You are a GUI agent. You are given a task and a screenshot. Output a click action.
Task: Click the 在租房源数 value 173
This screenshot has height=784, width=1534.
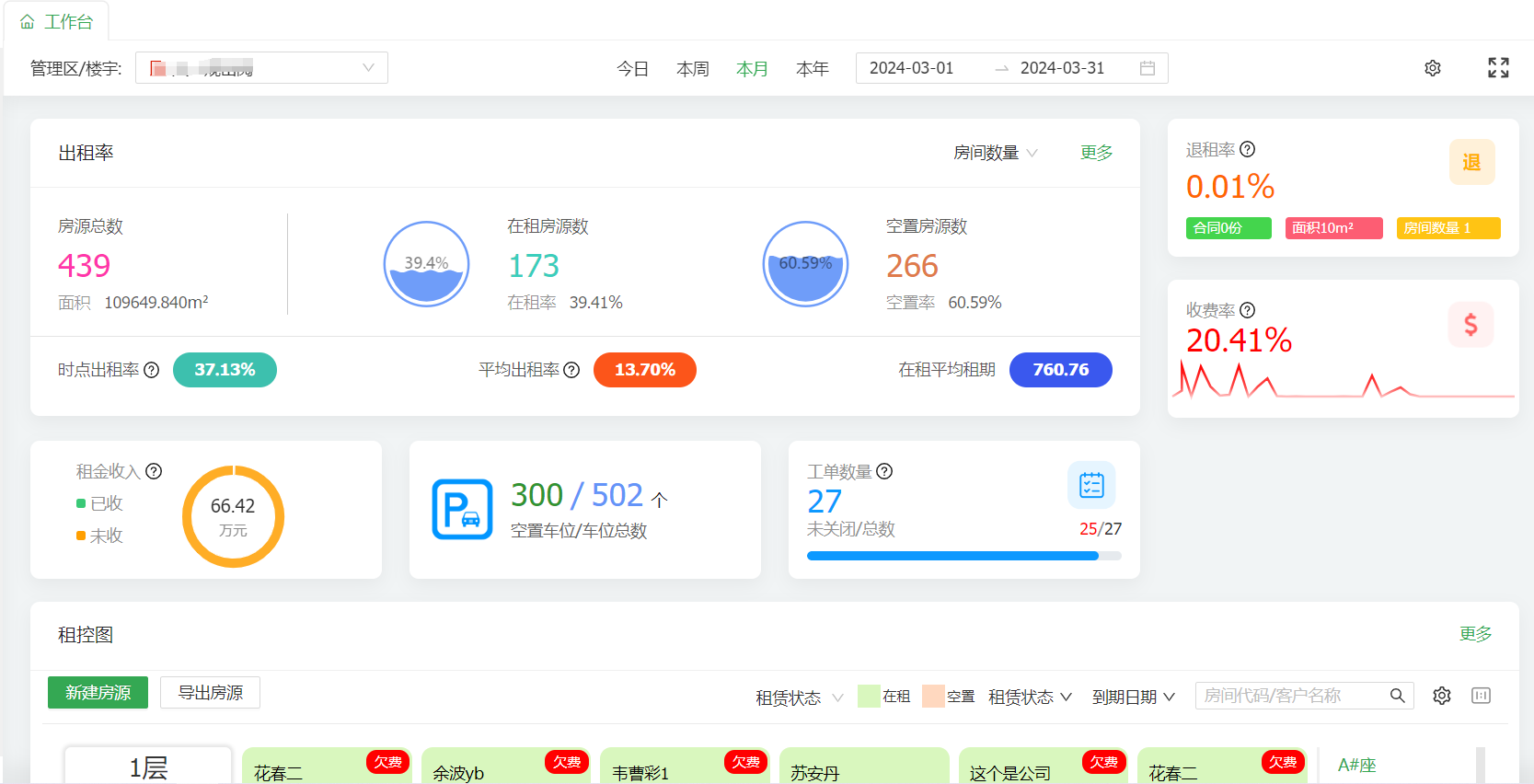click(534, 266)
